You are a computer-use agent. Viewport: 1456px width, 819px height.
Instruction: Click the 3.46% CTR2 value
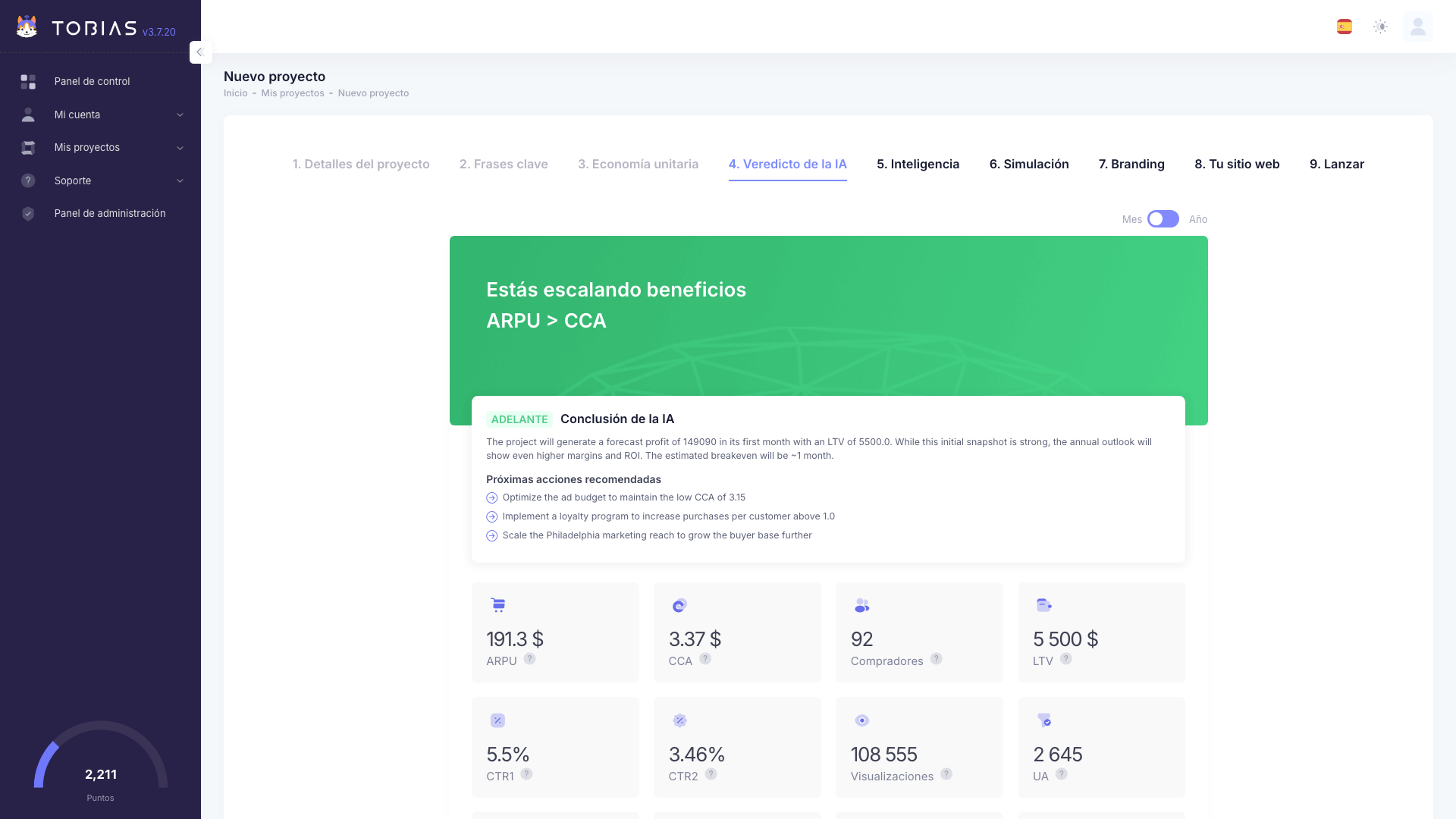click(697, 755)
